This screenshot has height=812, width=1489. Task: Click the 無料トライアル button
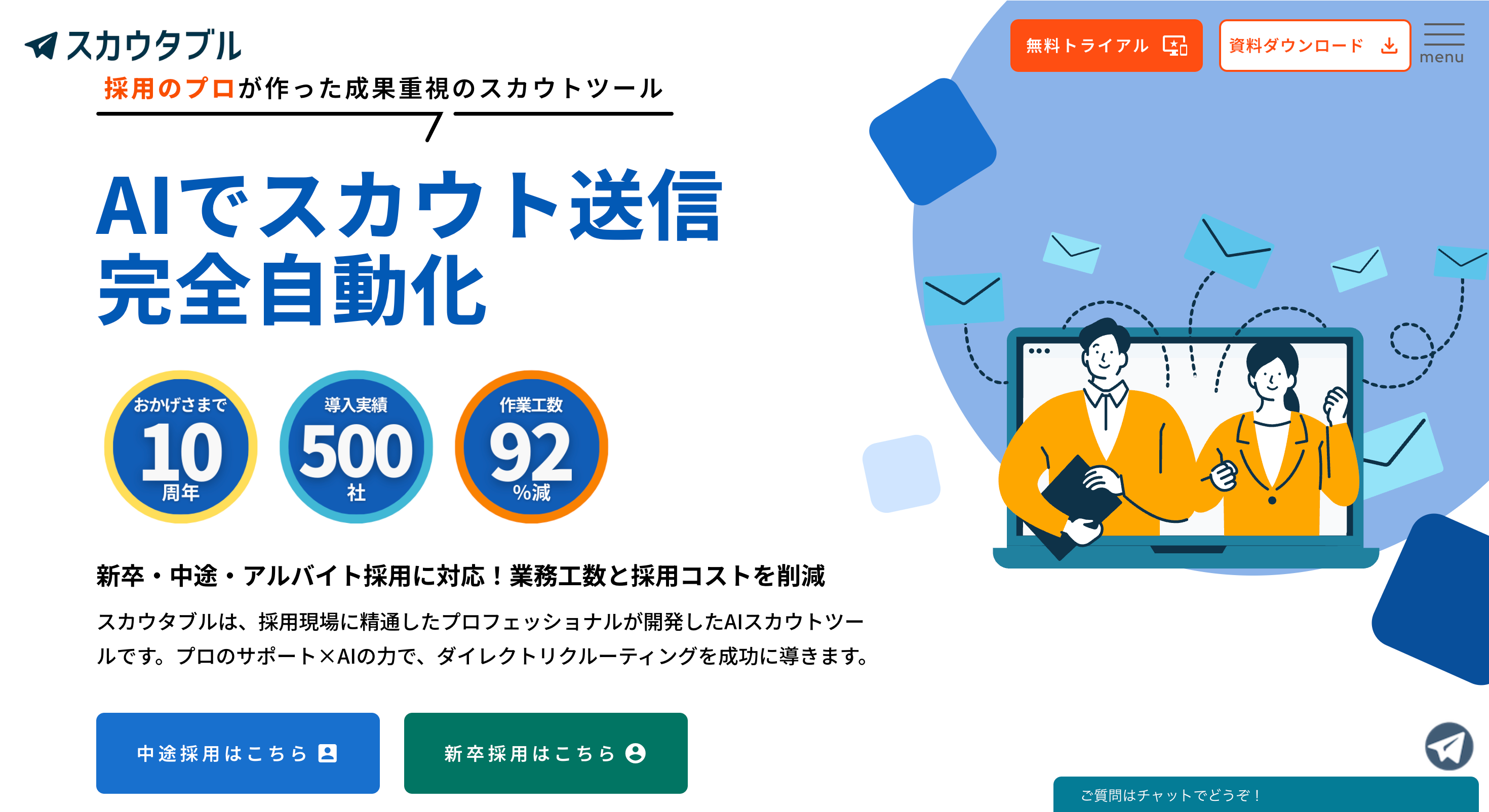tap(1106, 46)
